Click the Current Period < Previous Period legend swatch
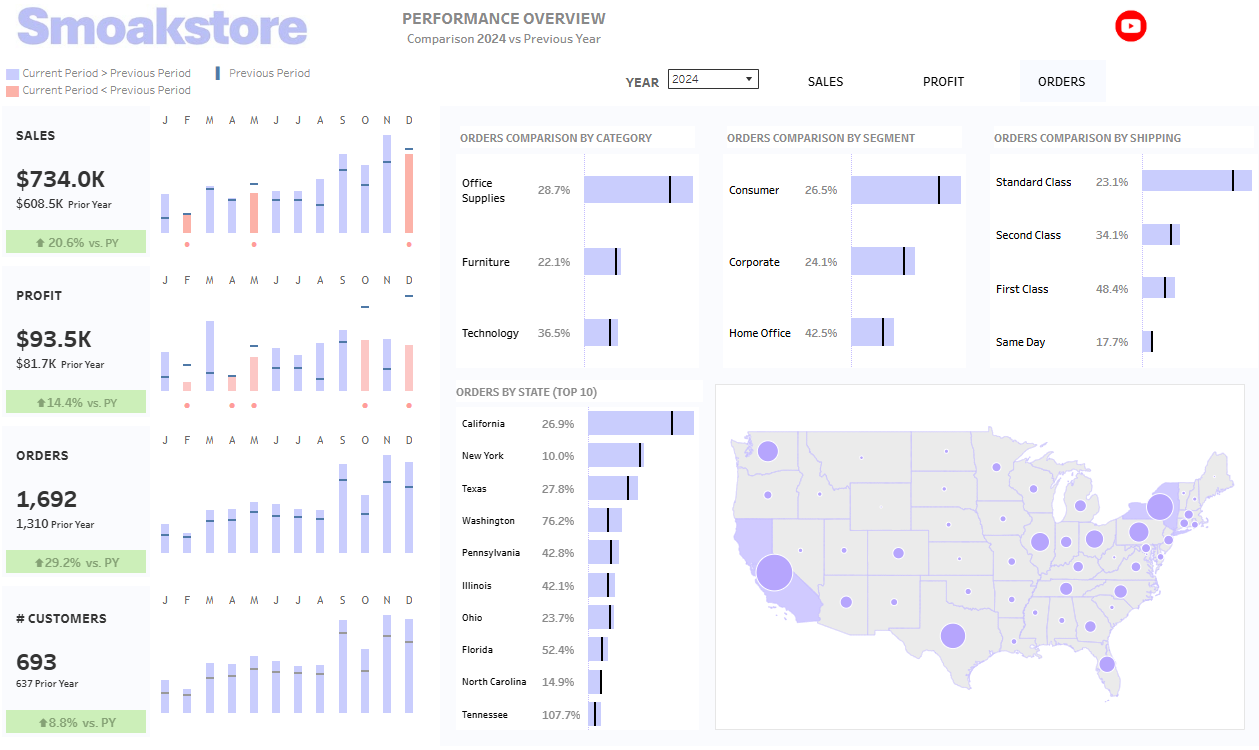This screenshot has height=750, width=1259. click(x=12, y=91)
